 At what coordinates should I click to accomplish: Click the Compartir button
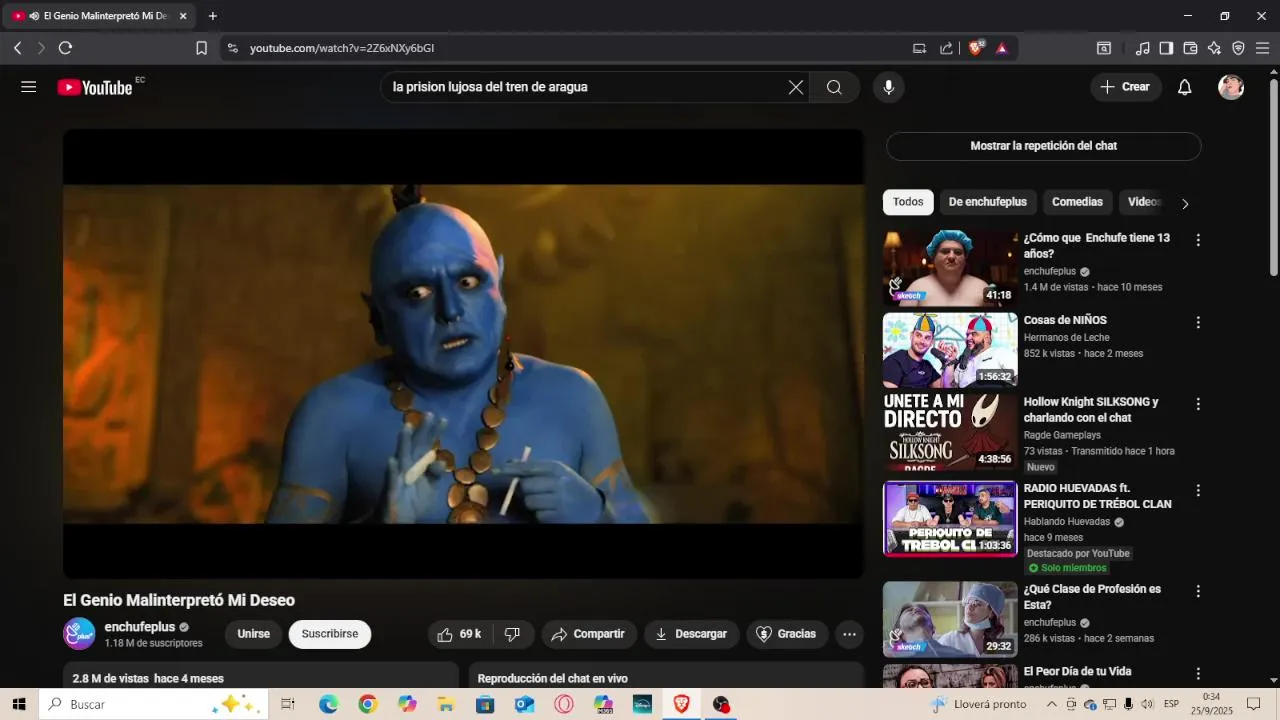coord(588,634)
